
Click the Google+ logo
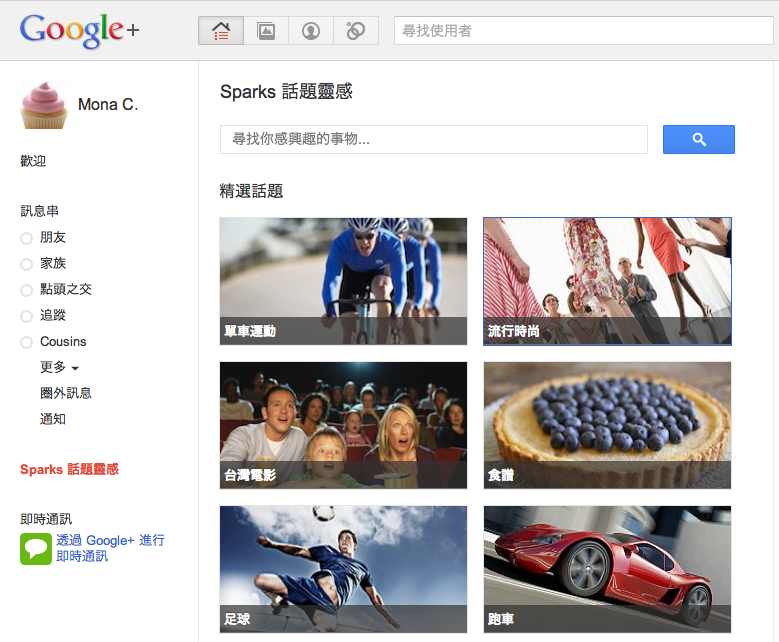click(x=79, y=30)
